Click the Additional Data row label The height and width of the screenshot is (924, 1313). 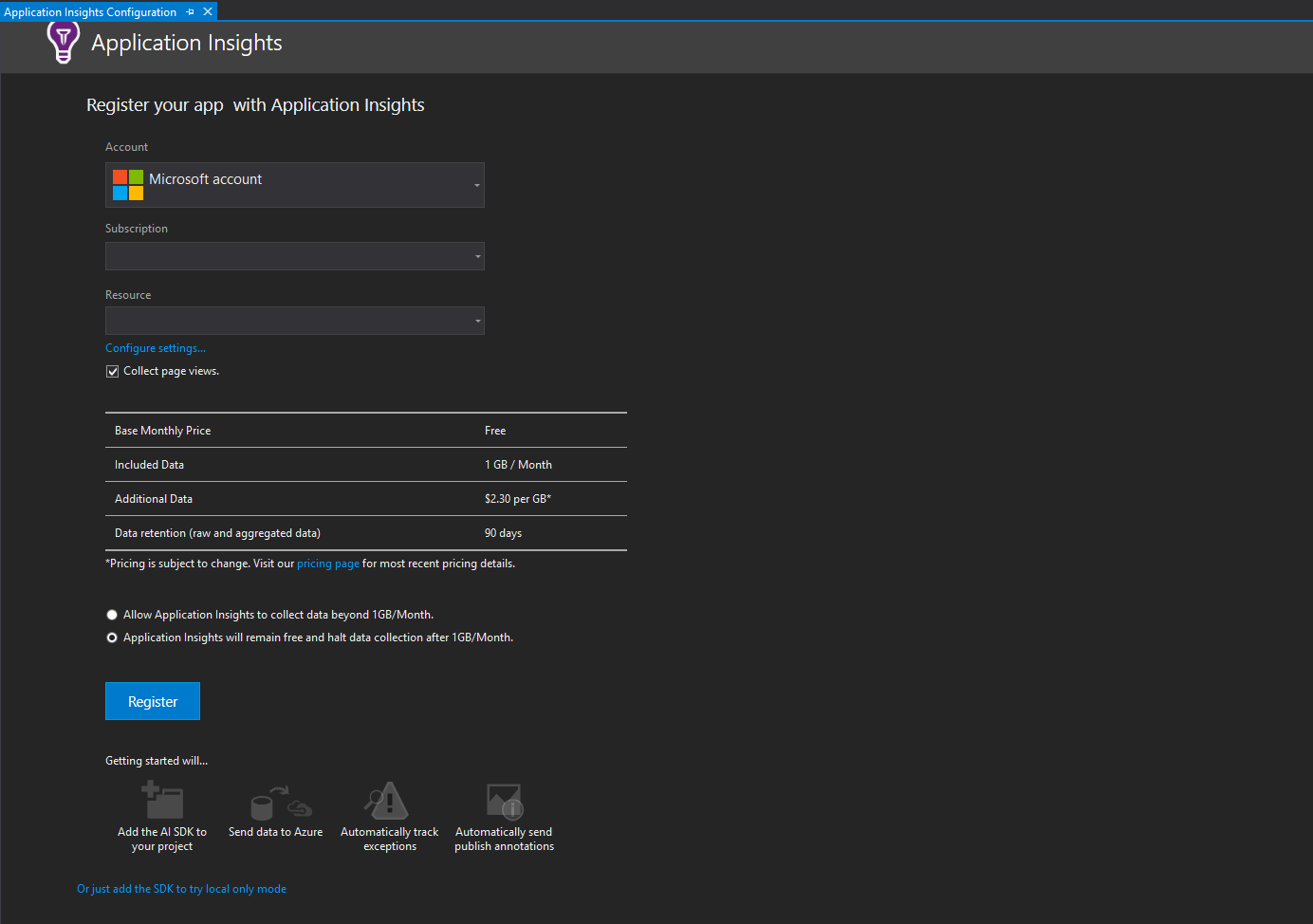154,499
